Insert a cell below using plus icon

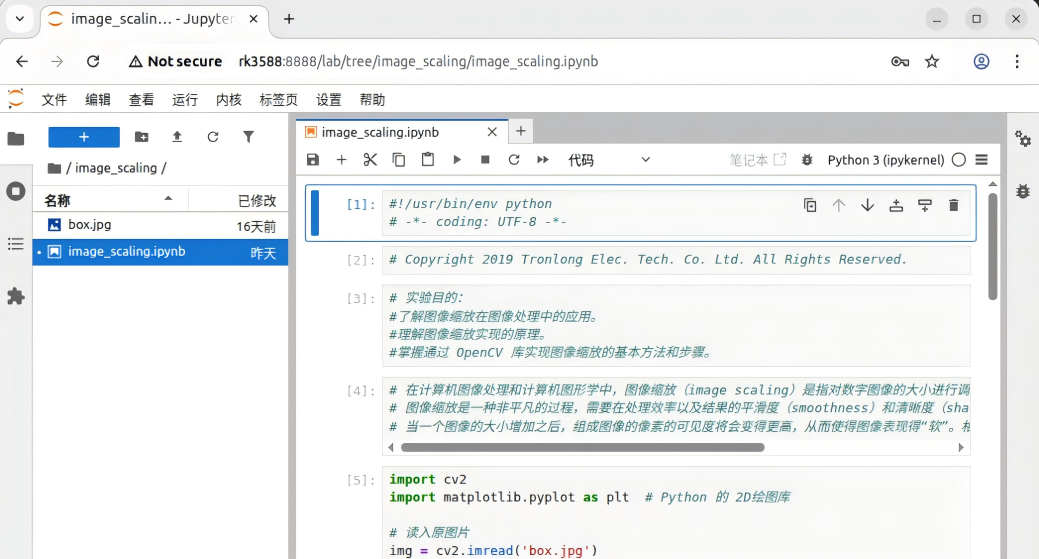coord(341,160)
